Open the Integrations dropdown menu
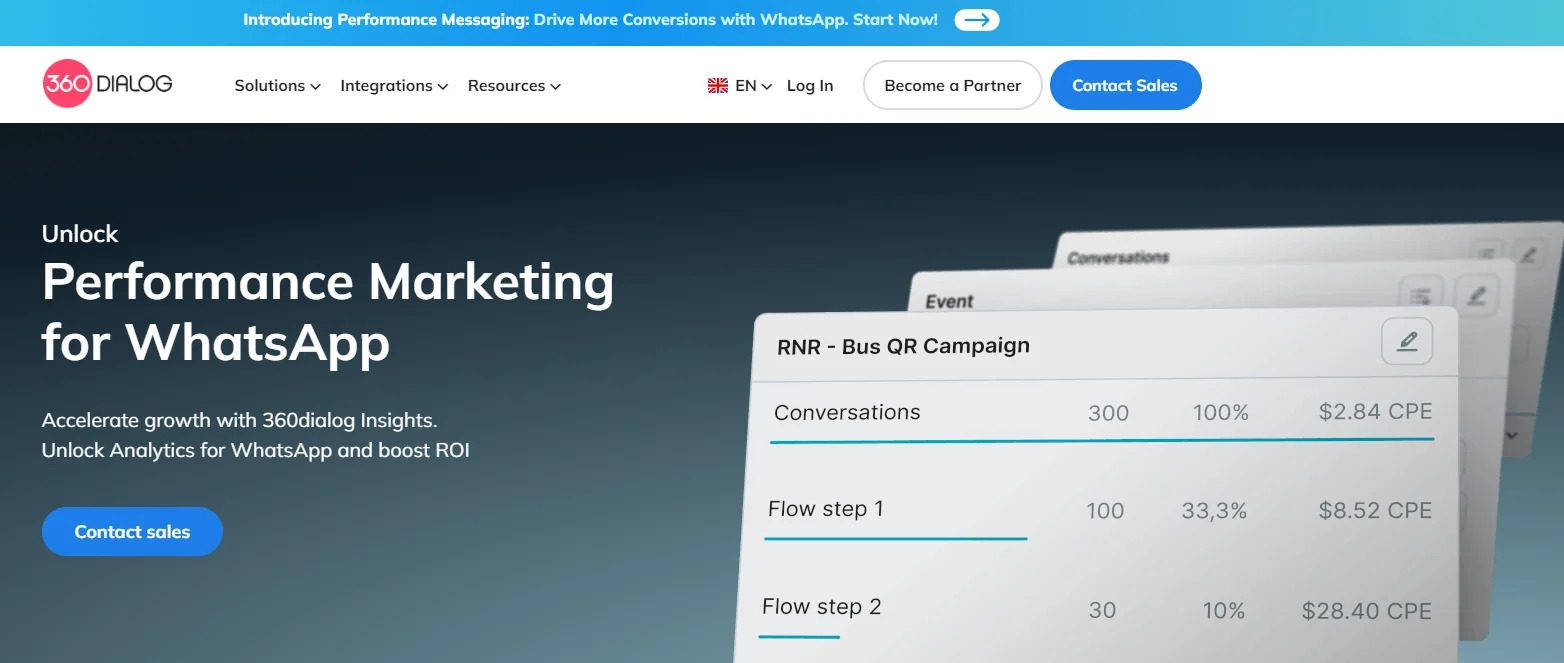This screenshot has height=663, width=1564. (394, 86)
